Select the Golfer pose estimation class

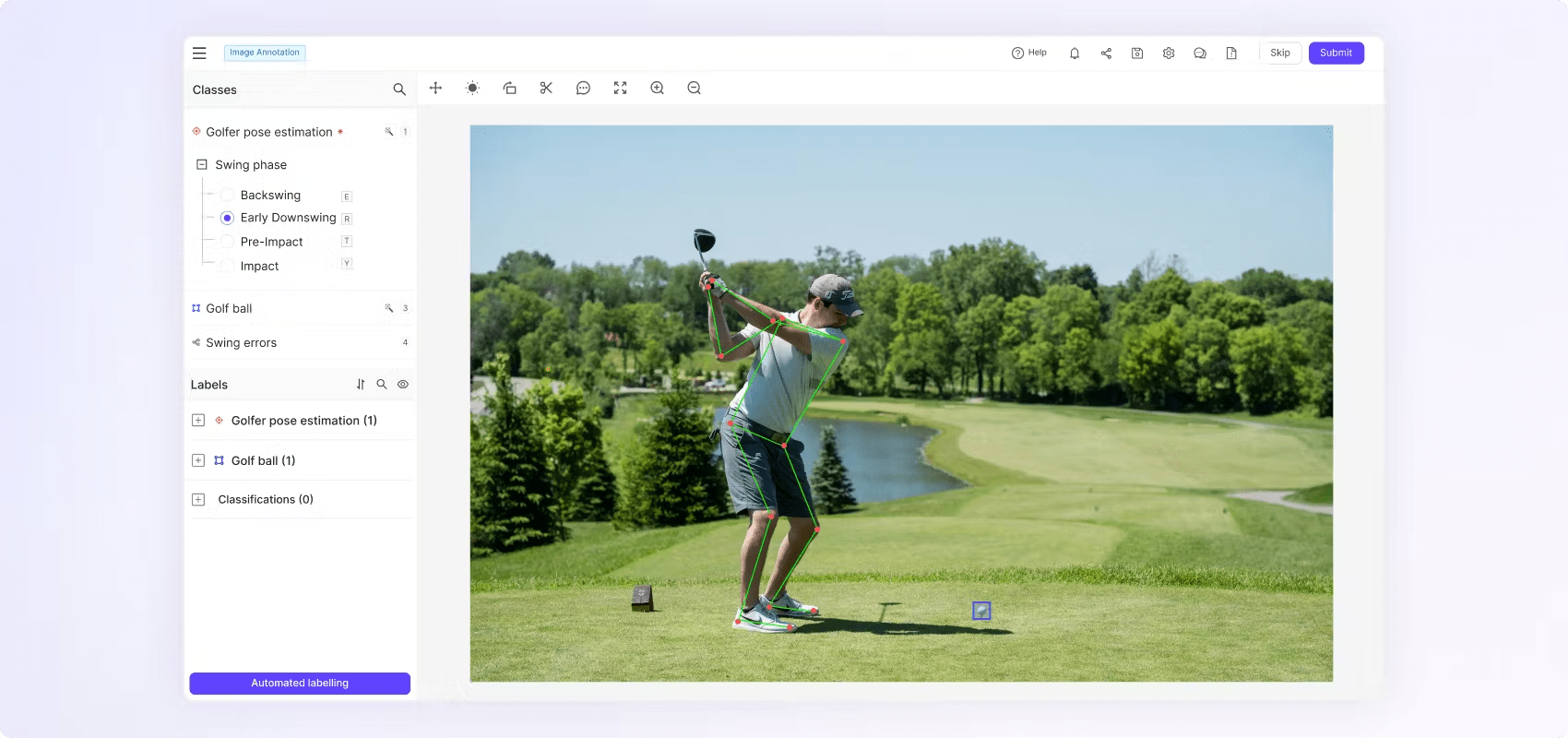point(269,132)
